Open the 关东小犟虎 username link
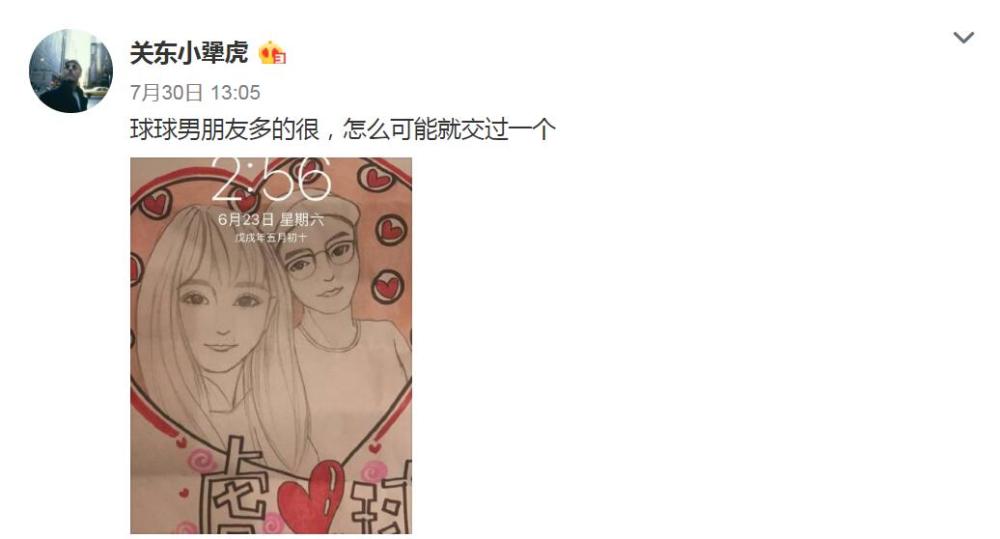 (x=189, y=53)
